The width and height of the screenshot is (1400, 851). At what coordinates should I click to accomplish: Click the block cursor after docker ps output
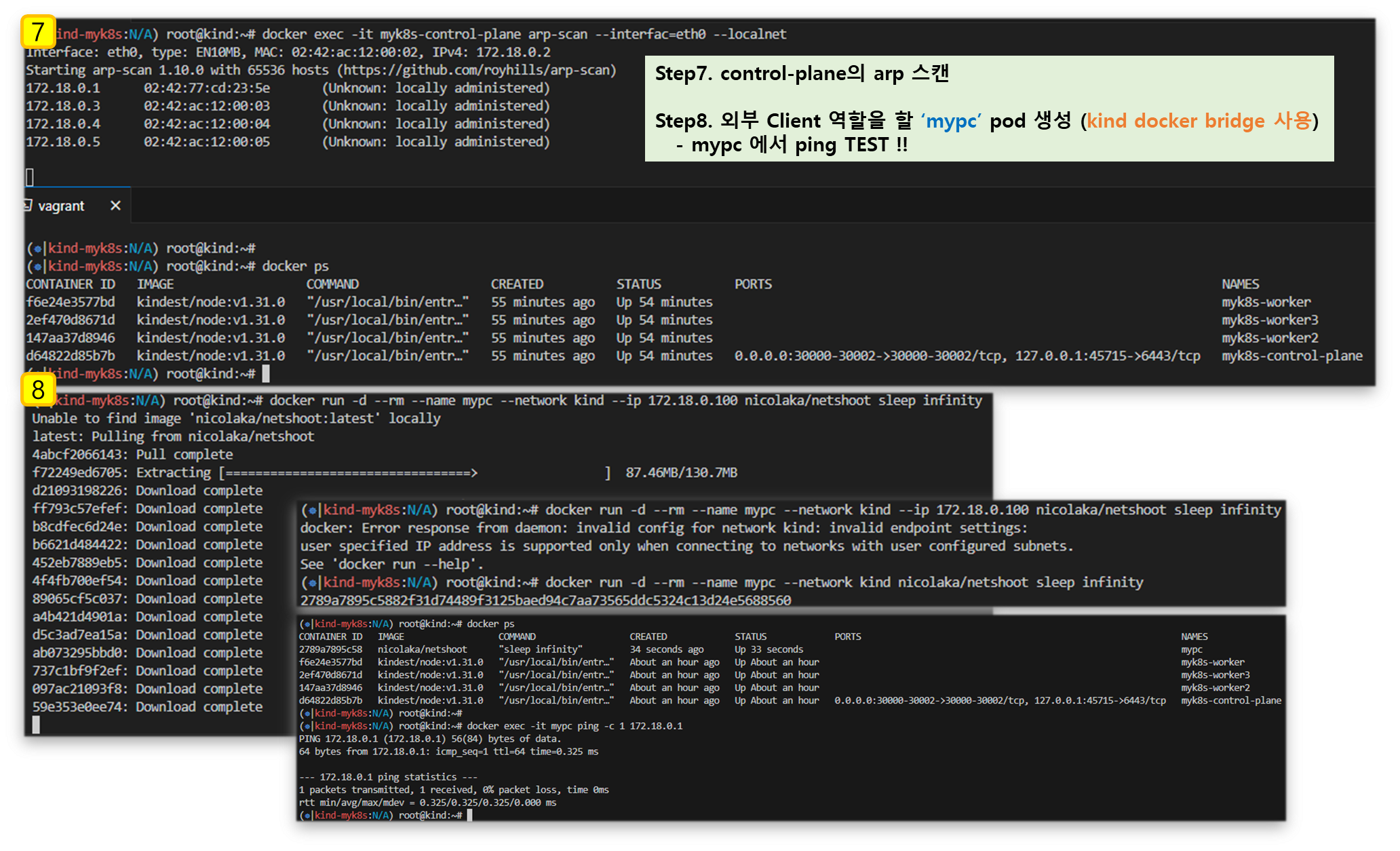tap(266, 373)
